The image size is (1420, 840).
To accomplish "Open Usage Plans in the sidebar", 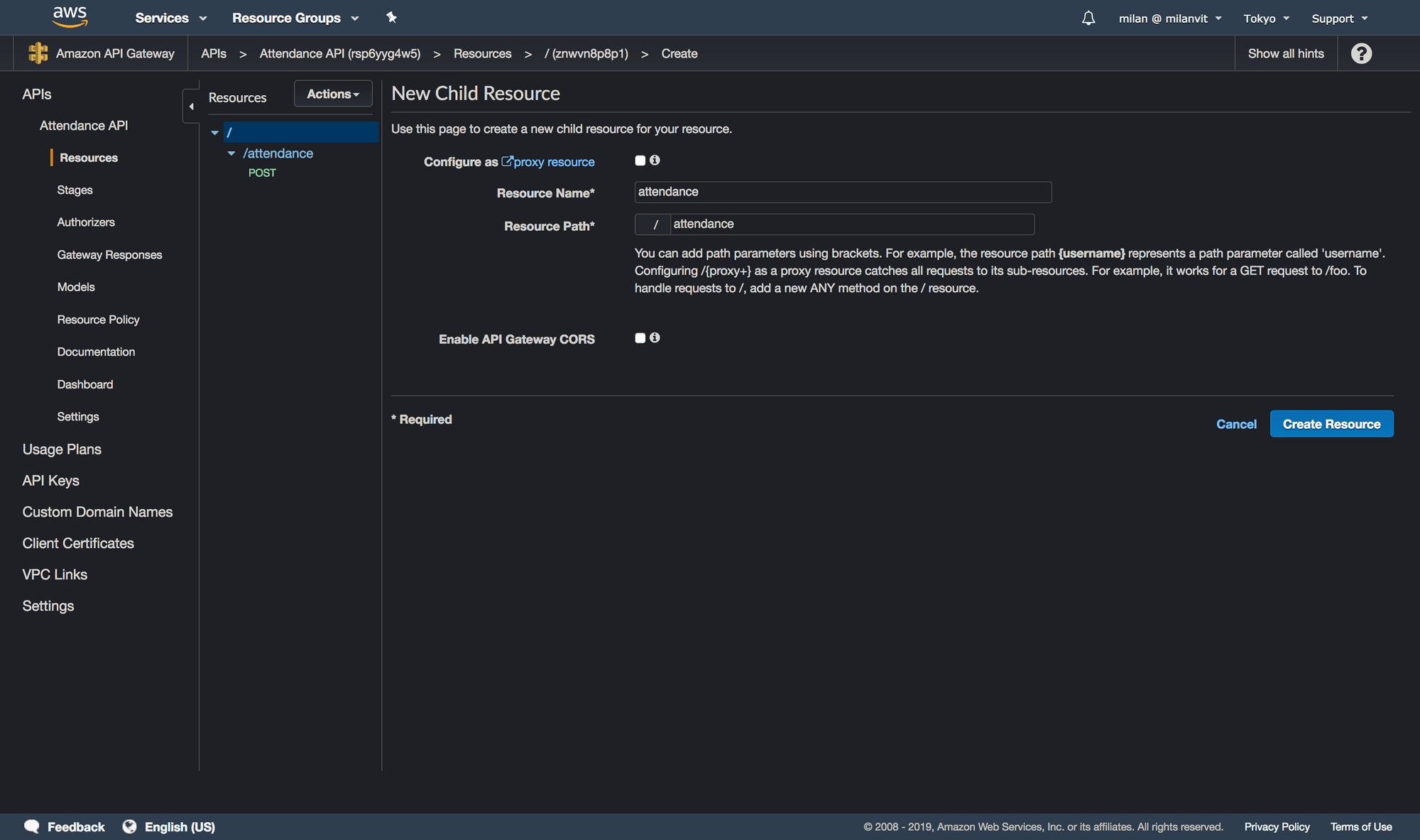I will pyautogui.click(x=62, y=449).
